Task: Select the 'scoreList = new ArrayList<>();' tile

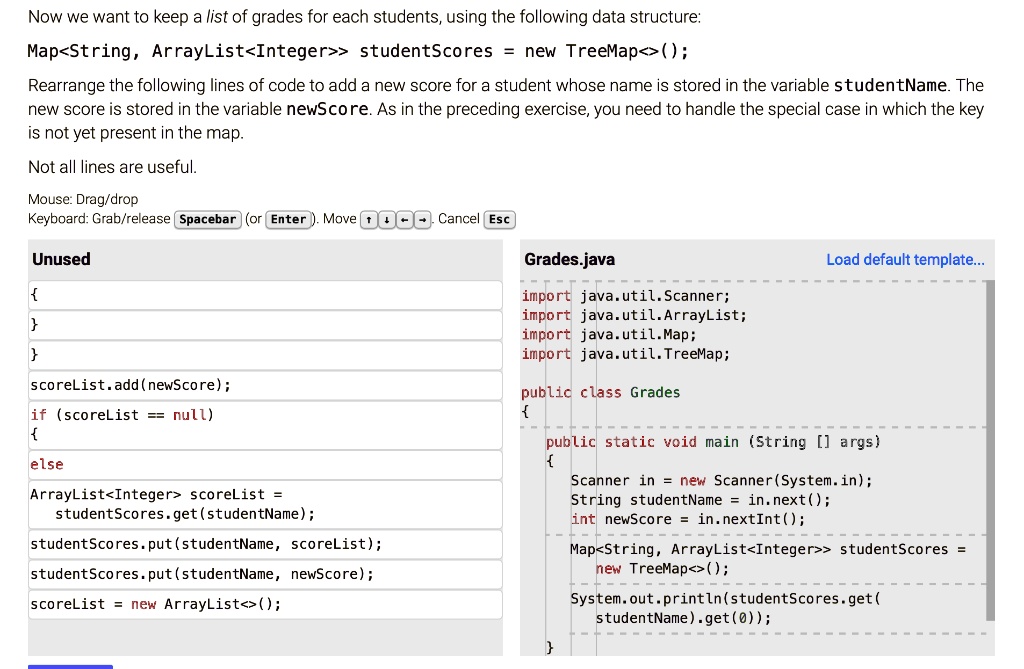Action: [265, 604]
